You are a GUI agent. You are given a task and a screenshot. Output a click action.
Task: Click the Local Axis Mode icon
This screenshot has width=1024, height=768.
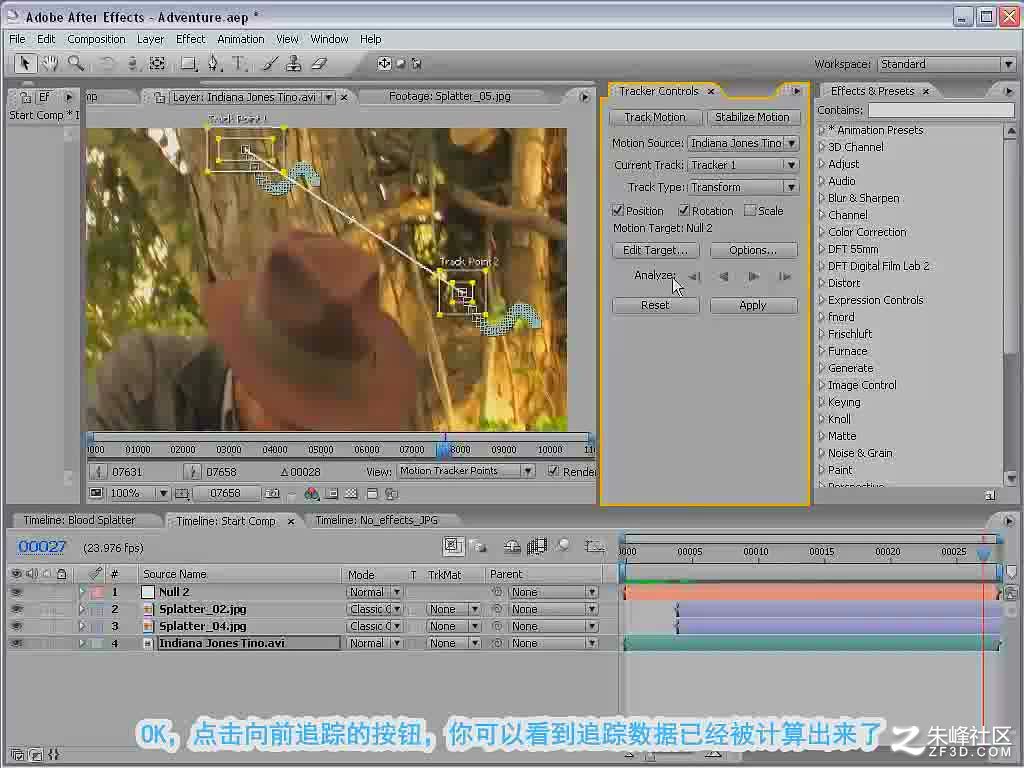(x=384, y=64)
